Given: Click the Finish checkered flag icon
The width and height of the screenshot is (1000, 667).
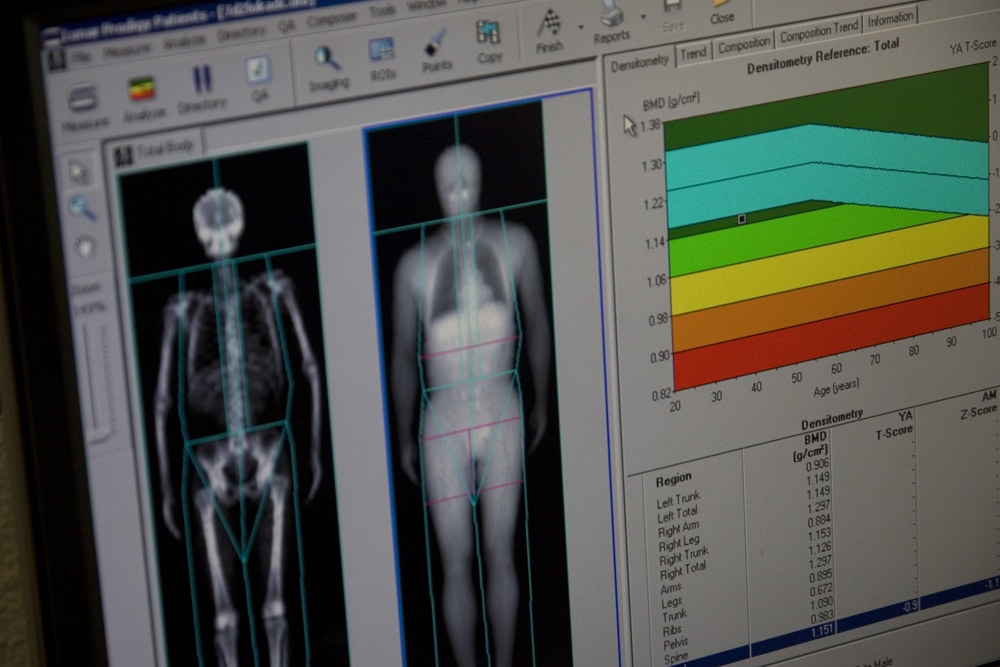Looking at the screenshot, I should click(550, 24).
